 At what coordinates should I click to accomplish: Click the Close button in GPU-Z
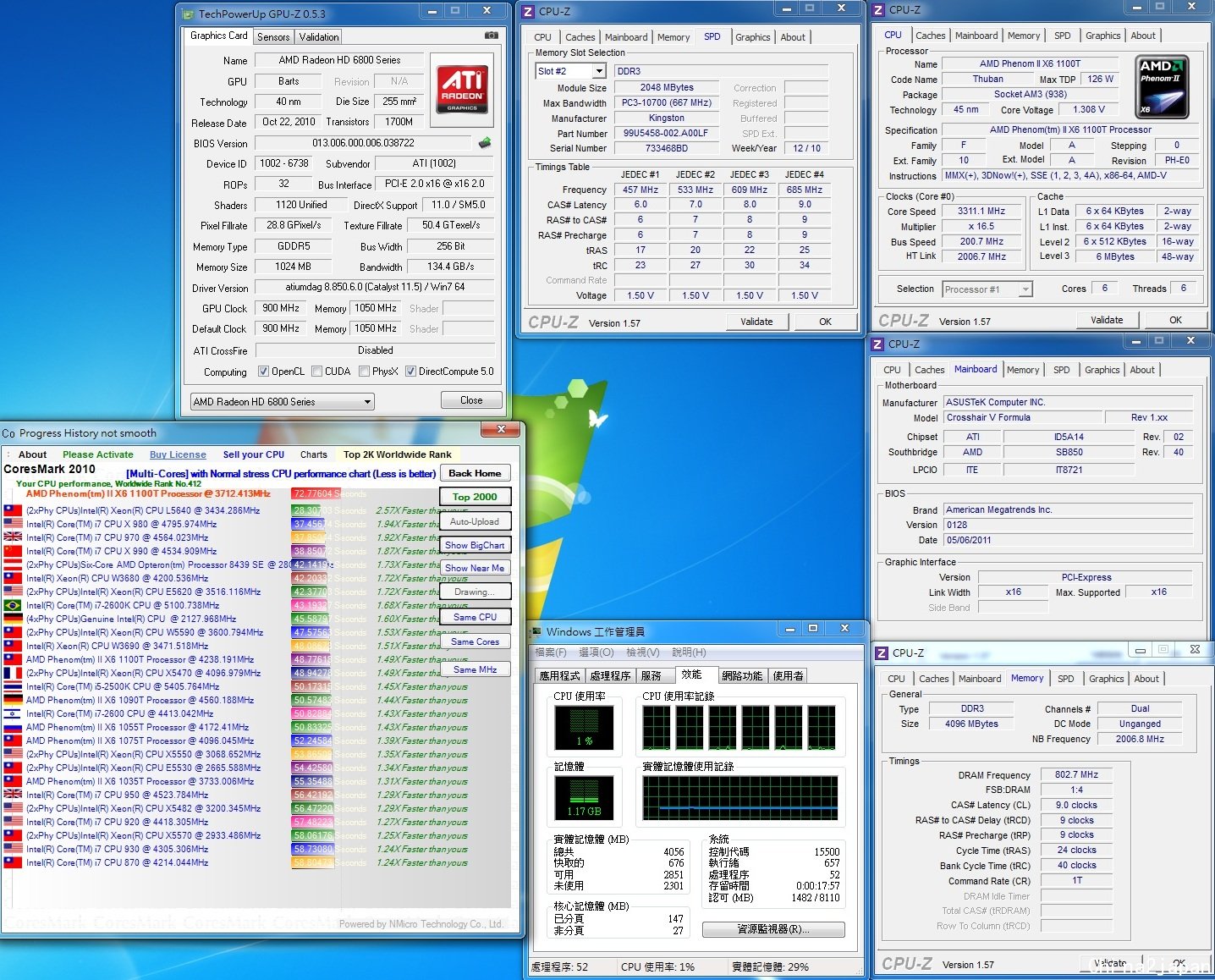(x=471, y=400)
